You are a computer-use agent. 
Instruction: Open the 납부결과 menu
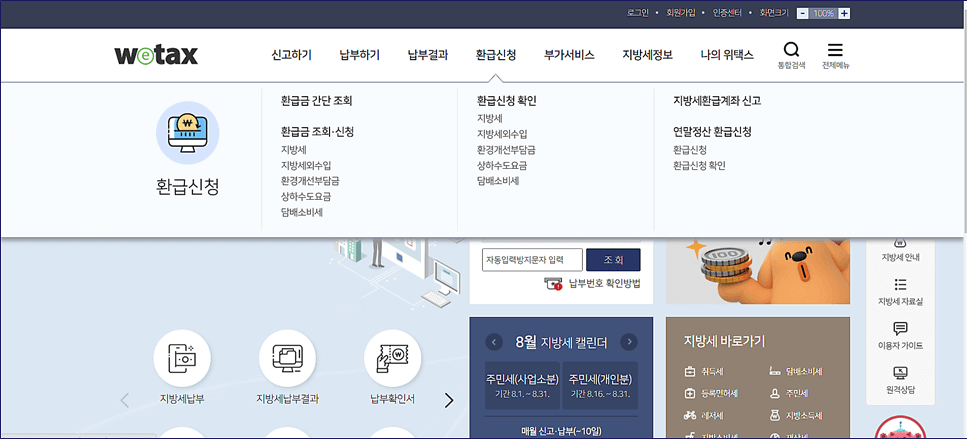tap(427, 55)
